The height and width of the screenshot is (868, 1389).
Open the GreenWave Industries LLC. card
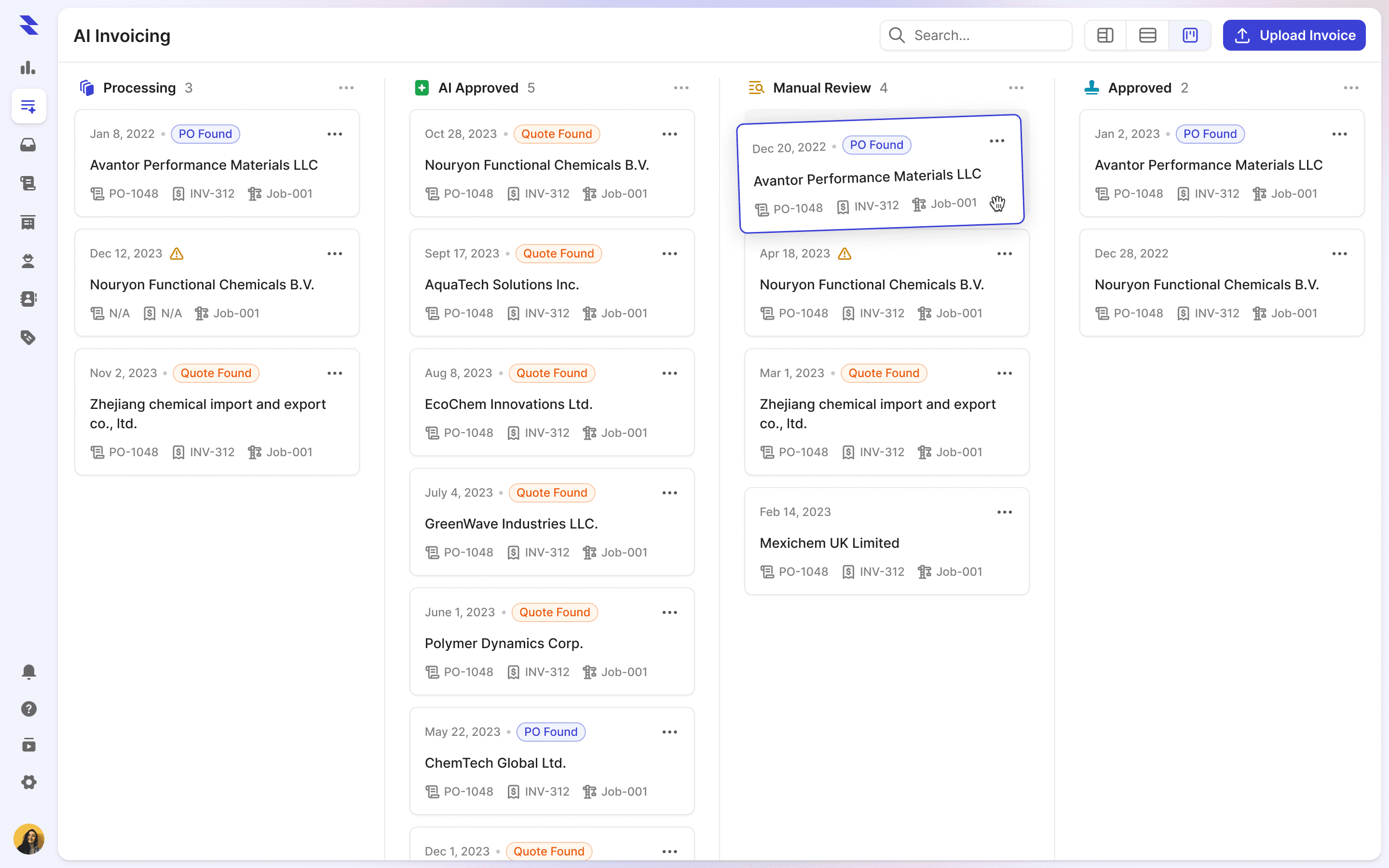tap(552, 522)
